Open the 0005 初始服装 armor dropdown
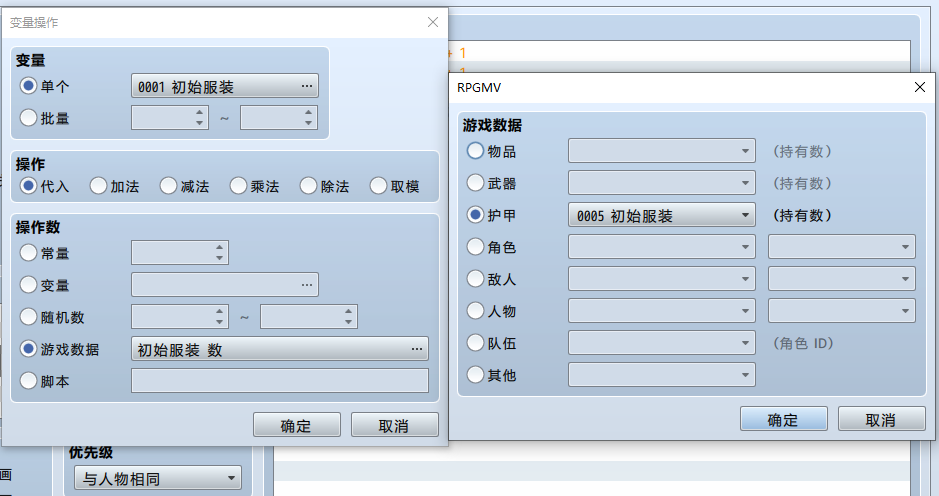This screenshot has height=496, width=939. tap(662, 215)
